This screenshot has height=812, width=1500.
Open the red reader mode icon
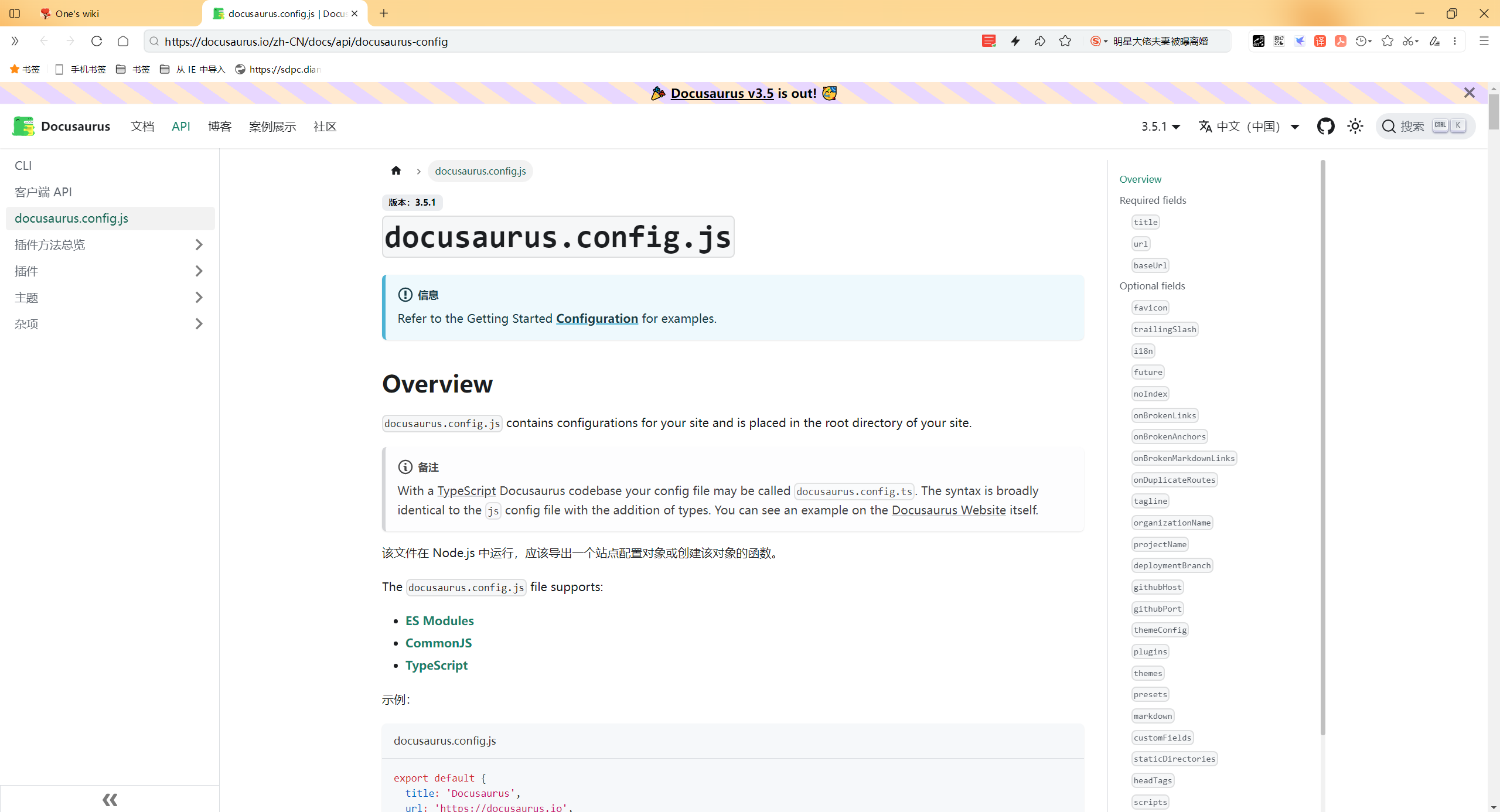click(x=988, y=41)
